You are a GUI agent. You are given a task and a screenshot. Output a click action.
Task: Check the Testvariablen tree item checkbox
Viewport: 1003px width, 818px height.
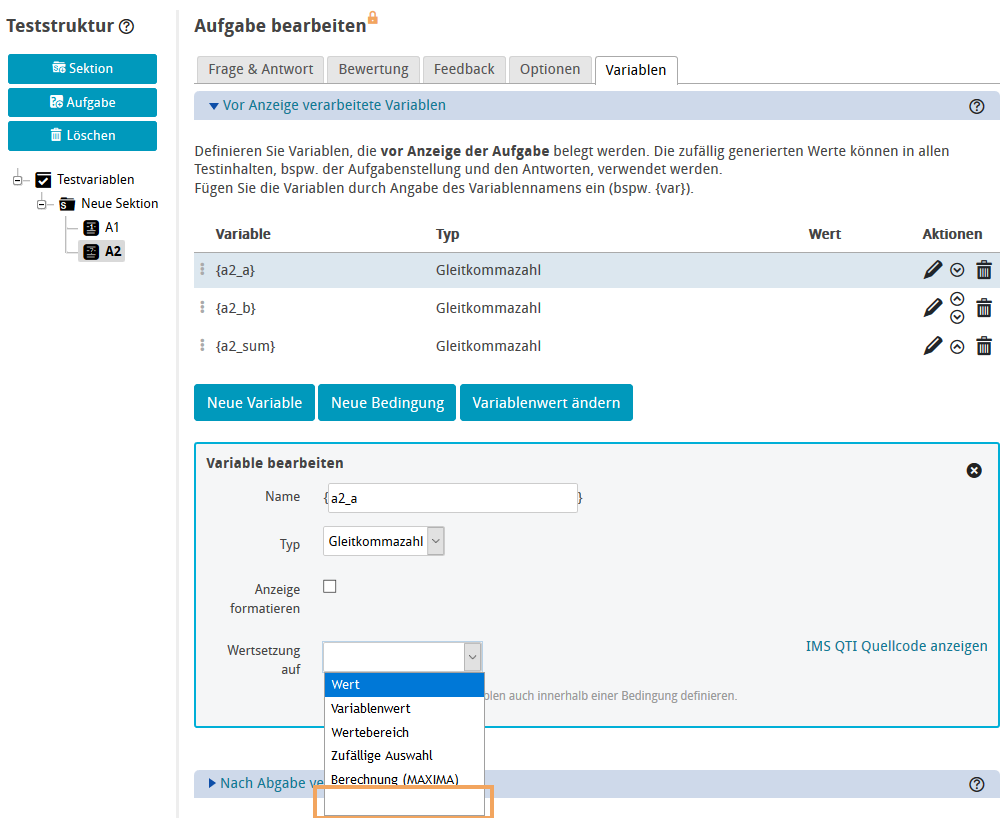coord(44,179)
